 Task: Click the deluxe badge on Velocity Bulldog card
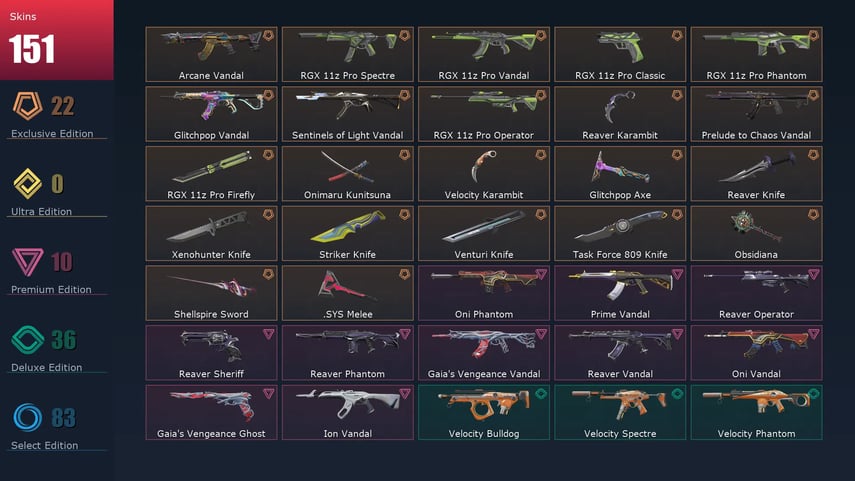coord(541,393)
